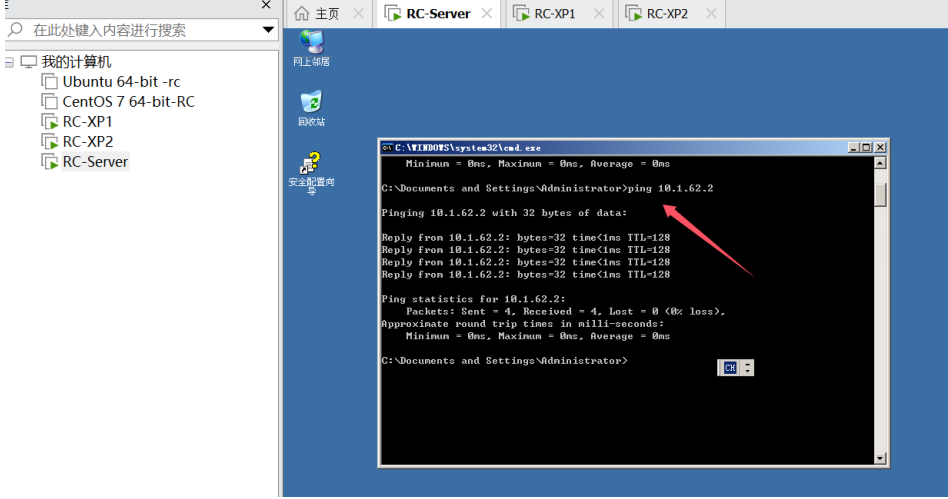The image size is (948, 499).
Task: Click the library search input field
Action: point(141,30)
